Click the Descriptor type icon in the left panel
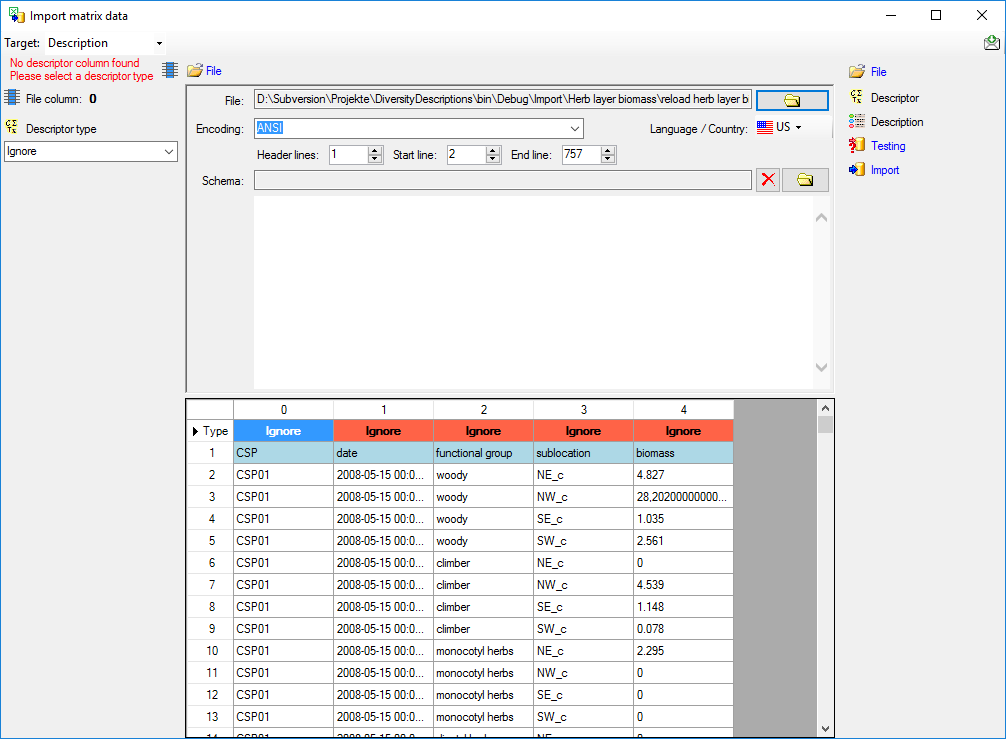1006x739 pixels. coord(12,127)
